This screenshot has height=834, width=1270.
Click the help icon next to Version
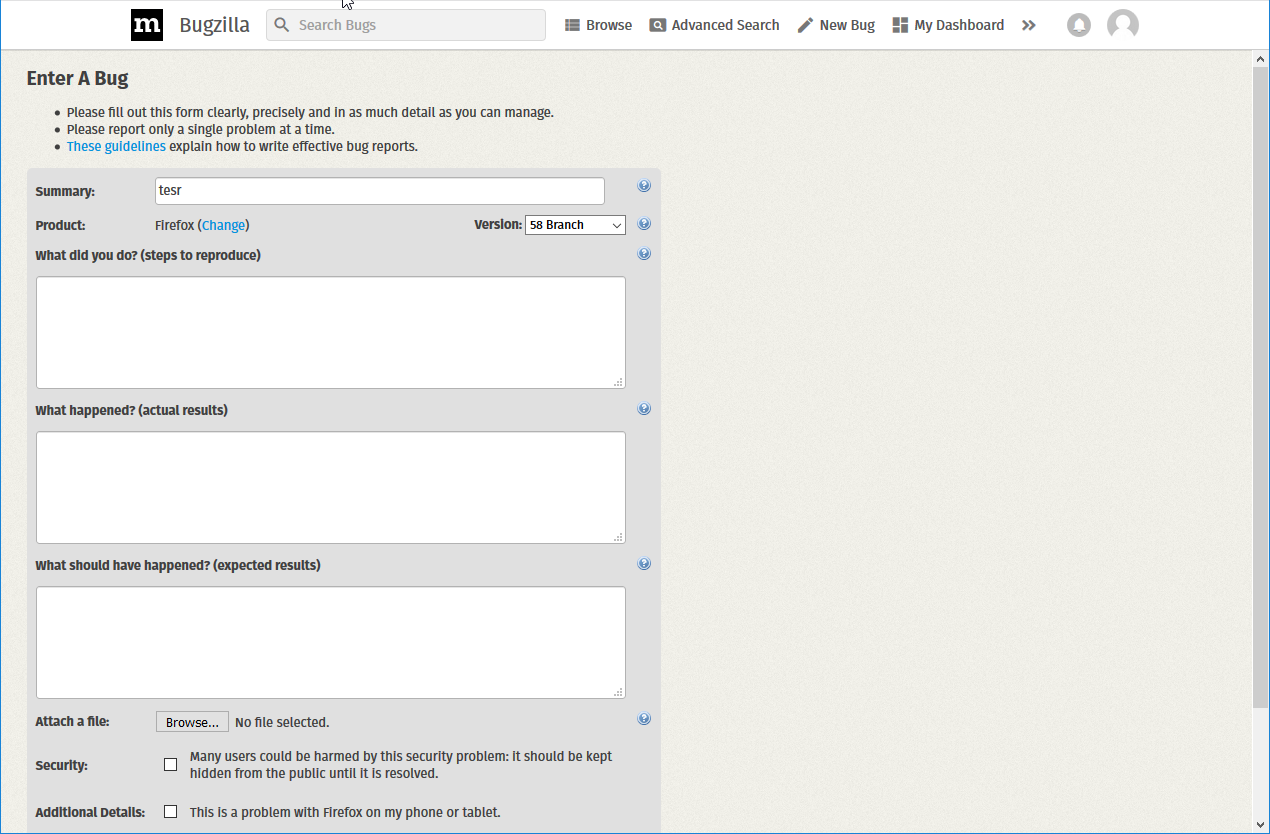pos(644,224)
